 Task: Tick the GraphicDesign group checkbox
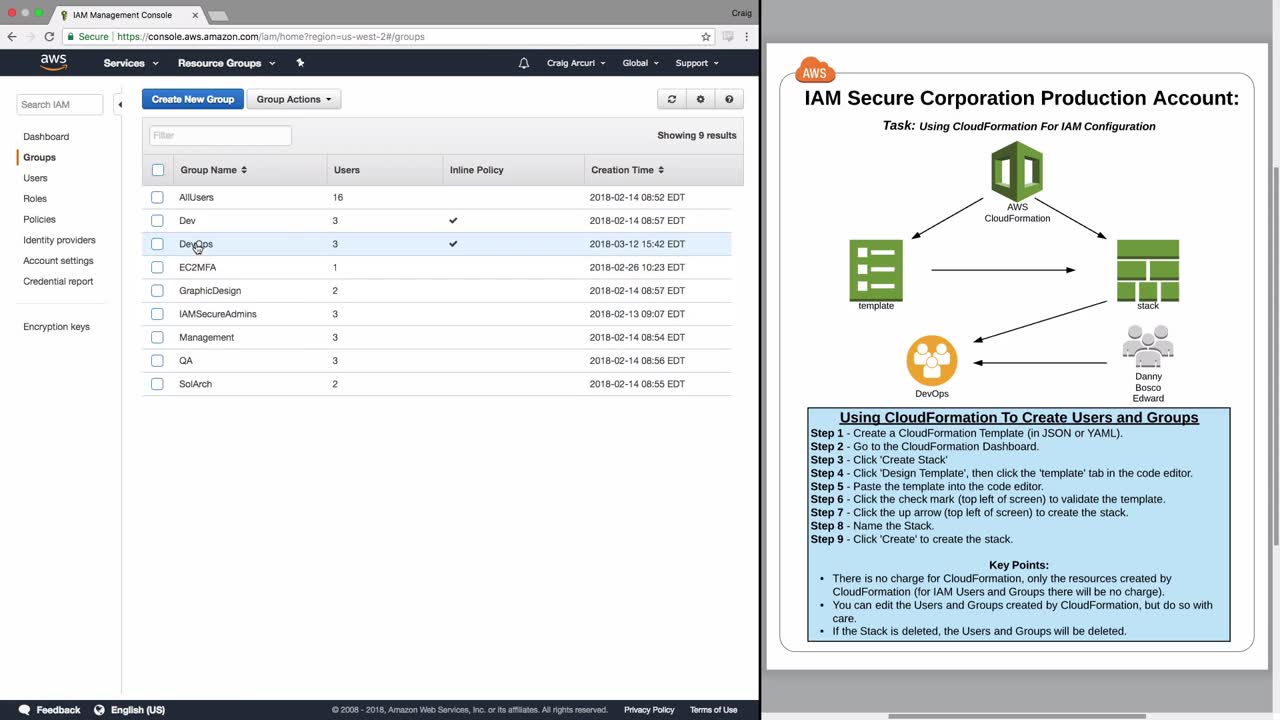[x=157, y=290]
